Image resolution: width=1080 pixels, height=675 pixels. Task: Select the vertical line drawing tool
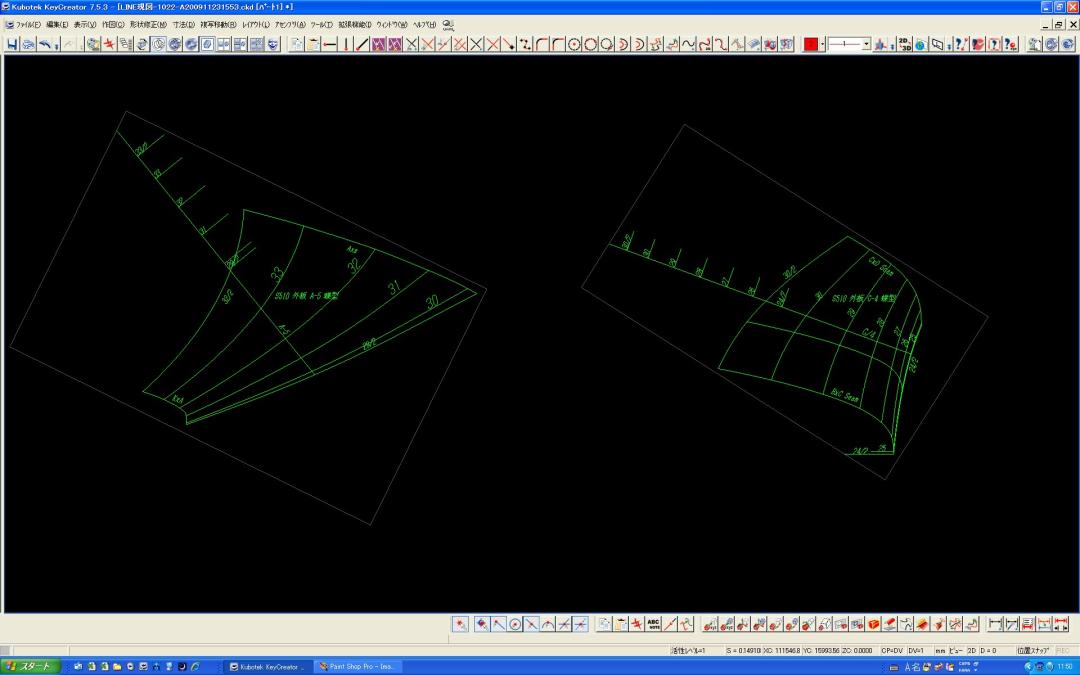[346, 44]
